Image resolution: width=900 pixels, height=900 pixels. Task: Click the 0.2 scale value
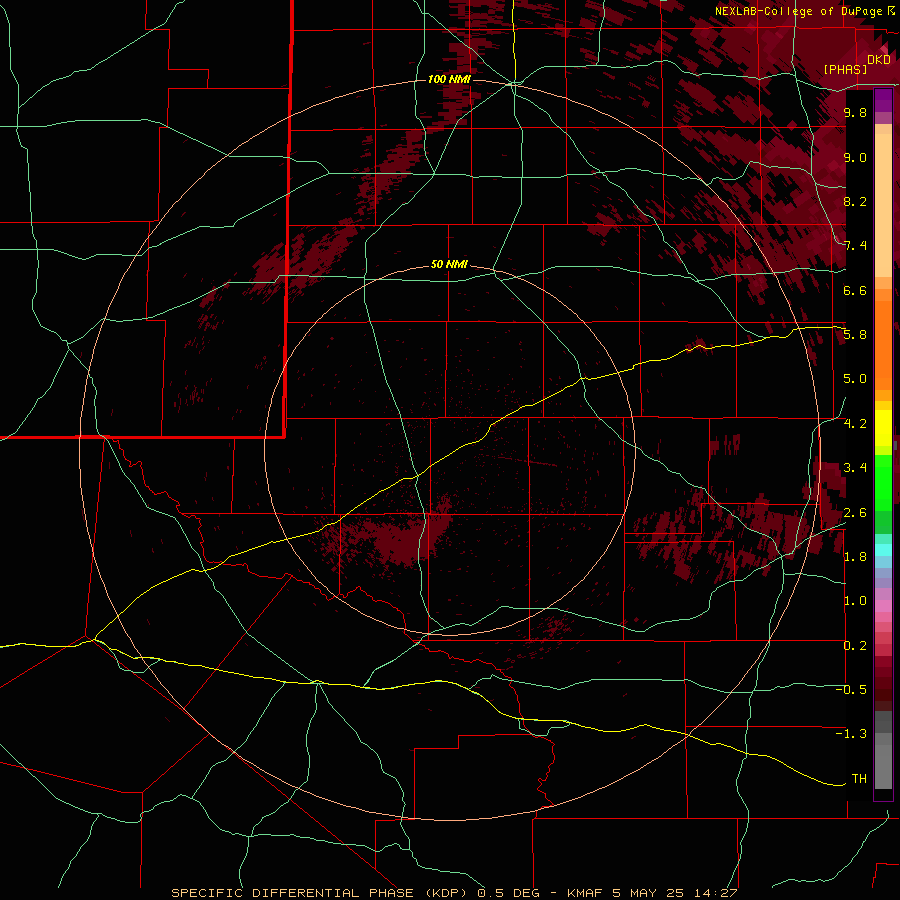tap(855, 646)
